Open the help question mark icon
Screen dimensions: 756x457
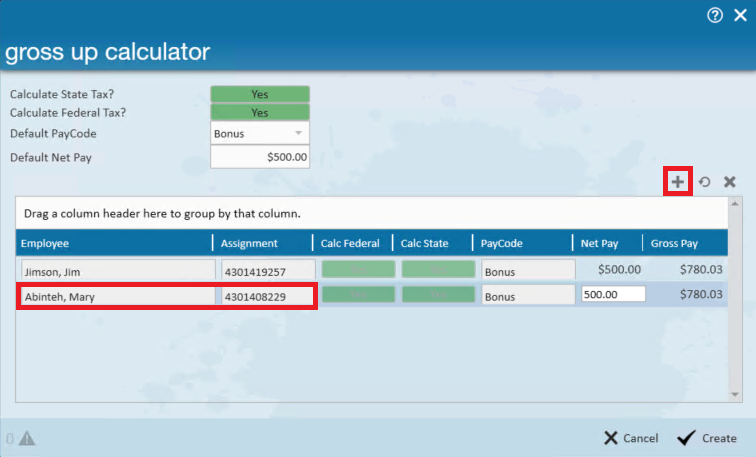pyautogui.click(x=715, y=15)
